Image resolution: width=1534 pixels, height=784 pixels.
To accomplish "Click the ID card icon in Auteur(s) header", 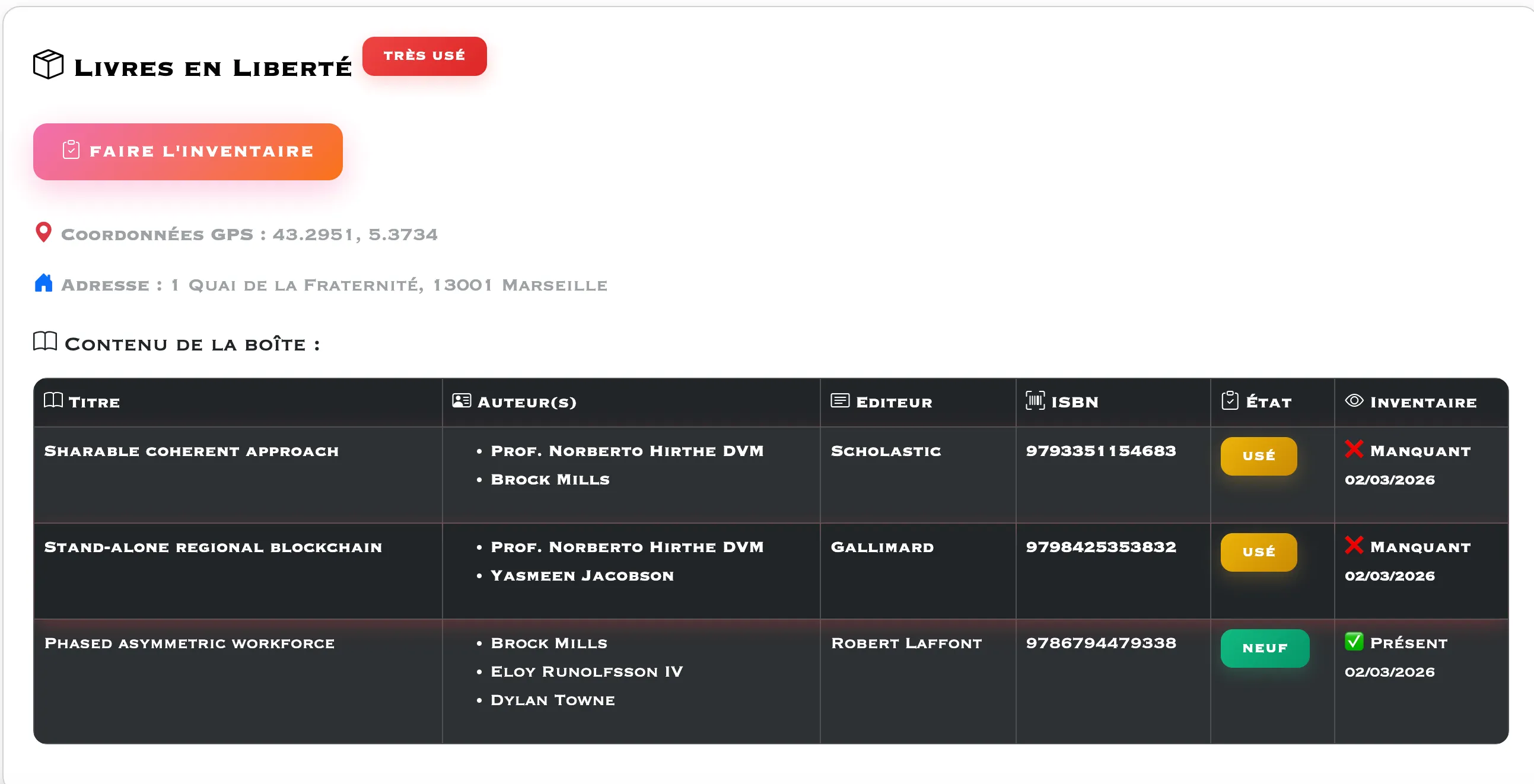I will tap(462, 401).
